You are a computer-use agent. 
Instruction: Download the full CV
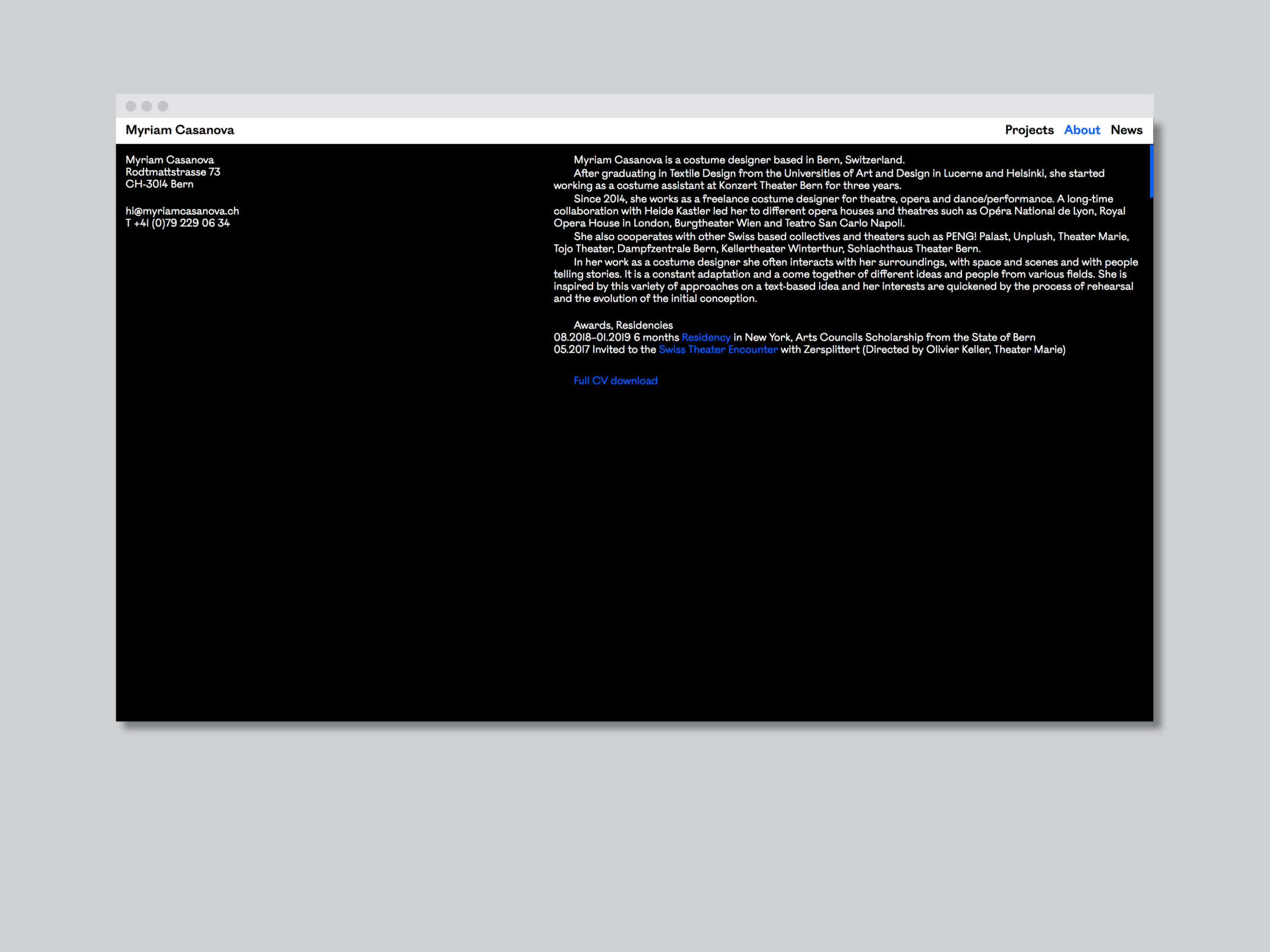(615, 380)
